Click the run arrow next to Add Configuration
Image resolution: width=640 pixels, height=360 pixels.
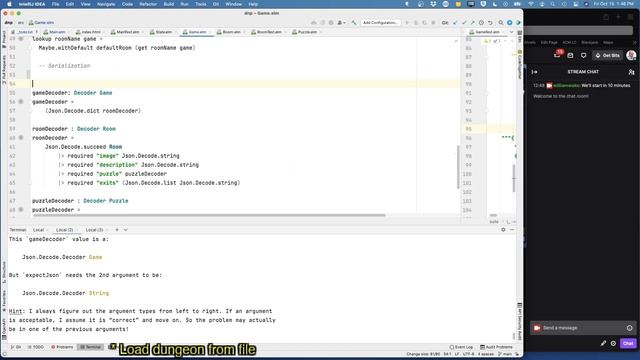coord(407,23)
